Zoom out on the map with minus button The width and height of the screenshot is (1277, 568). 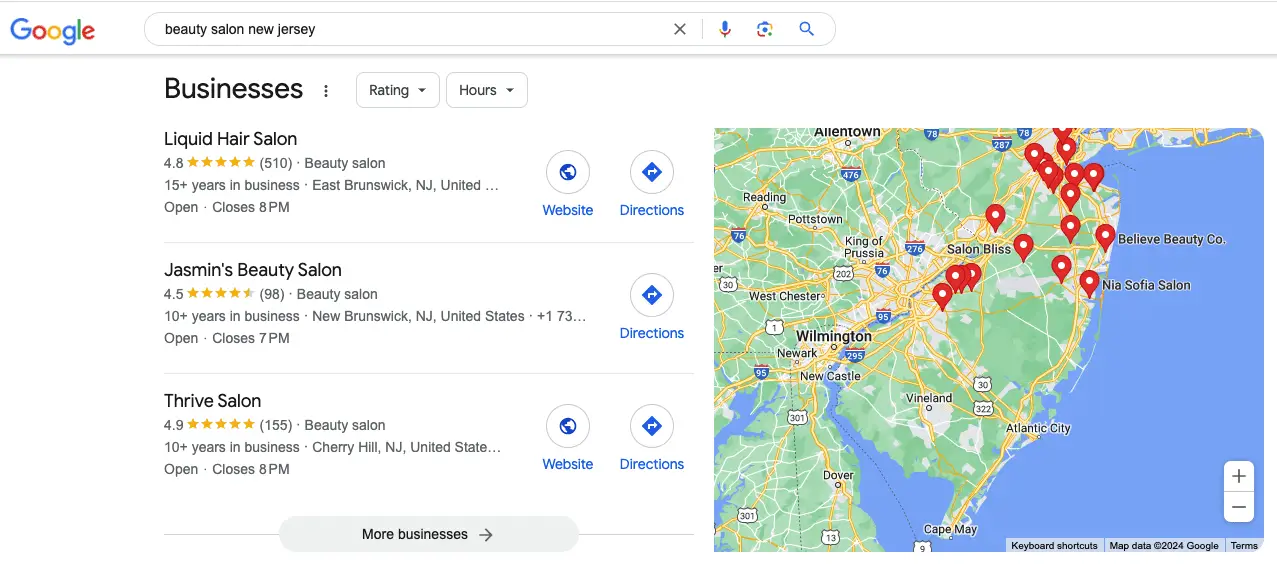[1239, 507]
